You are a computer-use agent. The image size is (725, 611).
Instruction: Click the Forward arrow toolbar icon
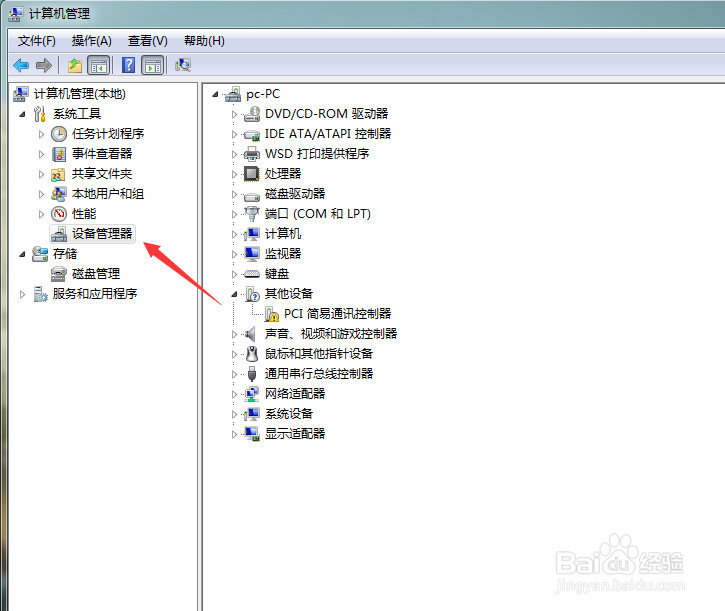click(x=44, y=65)
